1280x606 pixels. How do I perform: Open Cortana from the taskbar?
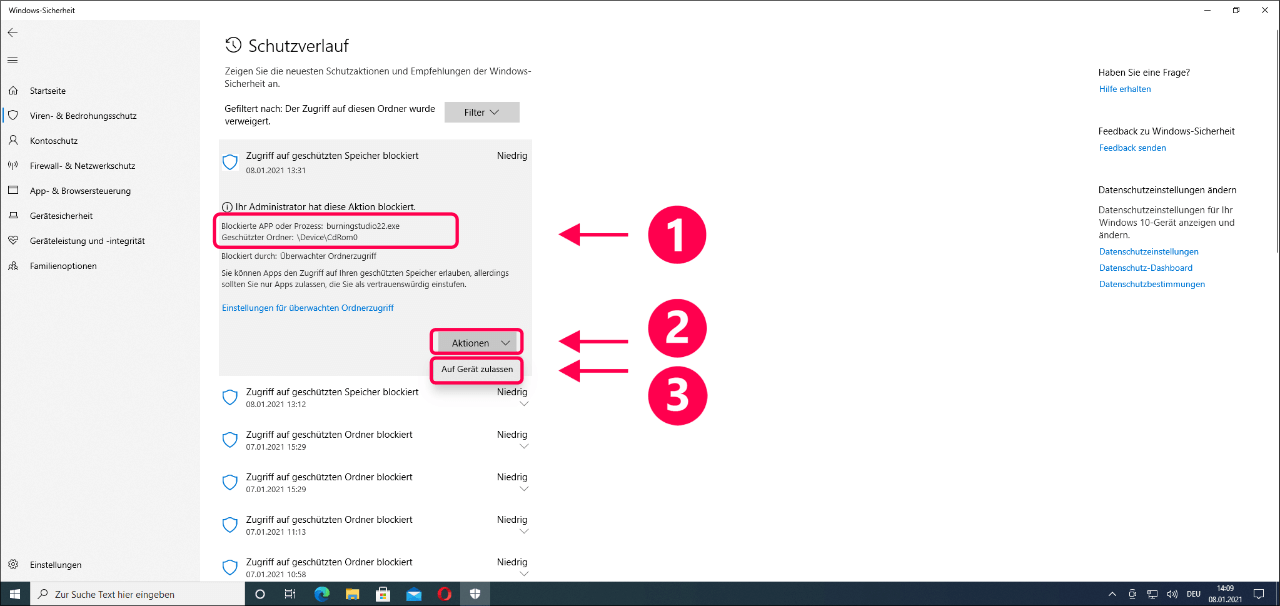[x=260, y=594]
